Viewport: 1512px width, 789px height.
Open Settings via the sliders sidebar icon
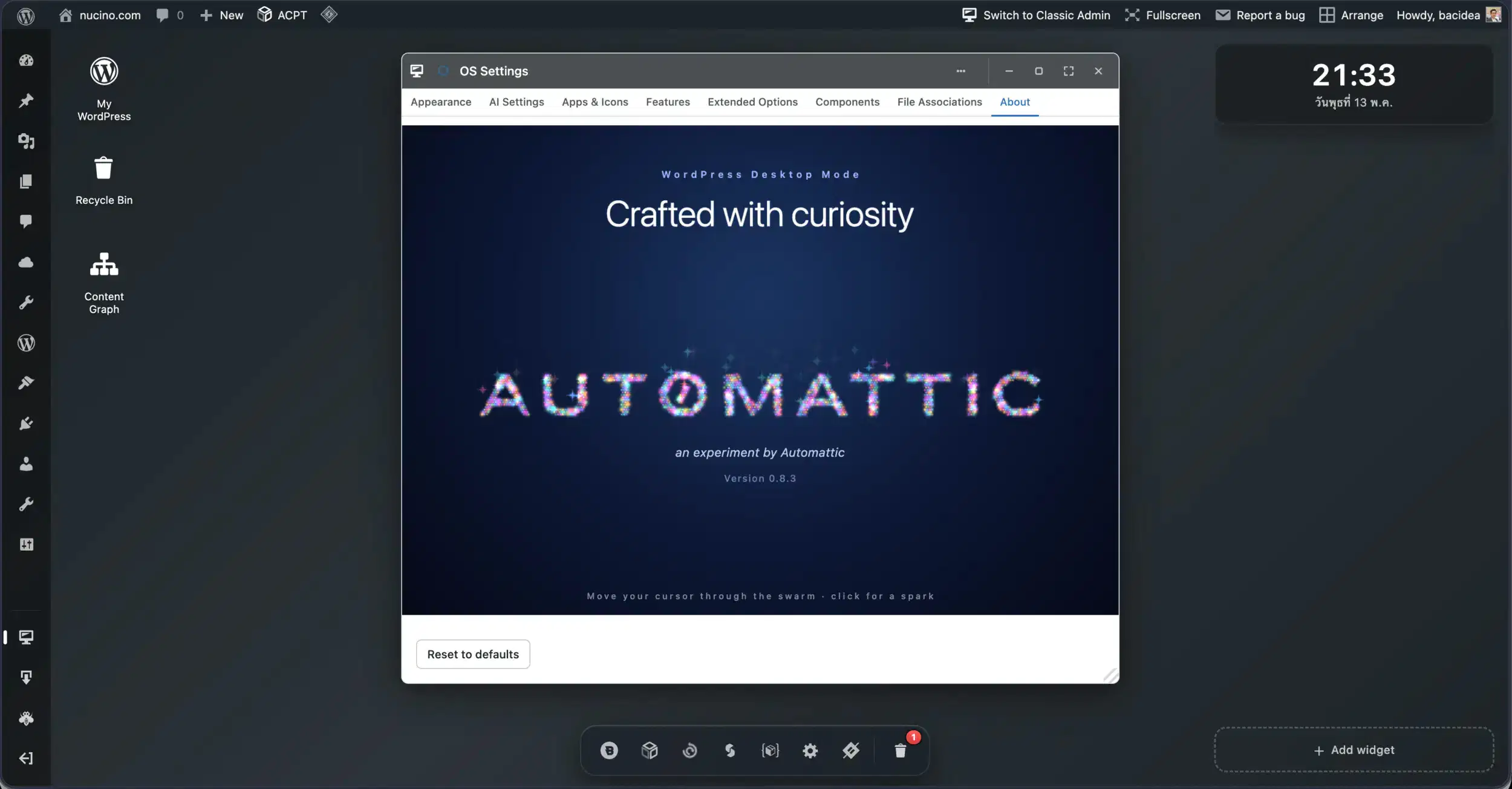[x=26, y=545]
